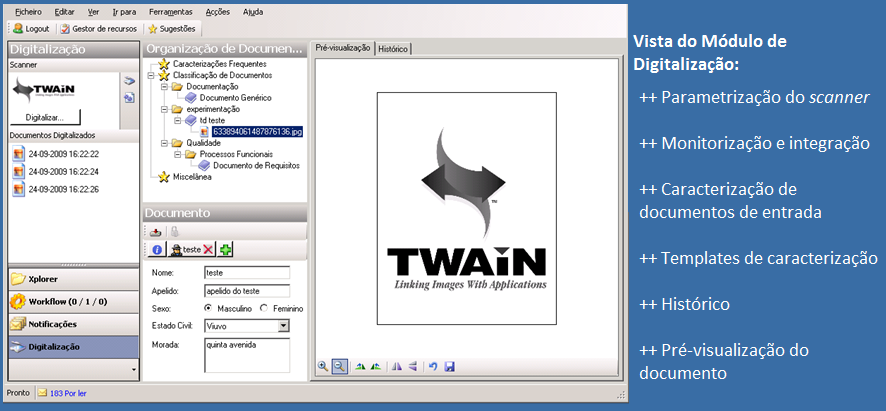Collapse the Qualidade folder

[164, 143]
